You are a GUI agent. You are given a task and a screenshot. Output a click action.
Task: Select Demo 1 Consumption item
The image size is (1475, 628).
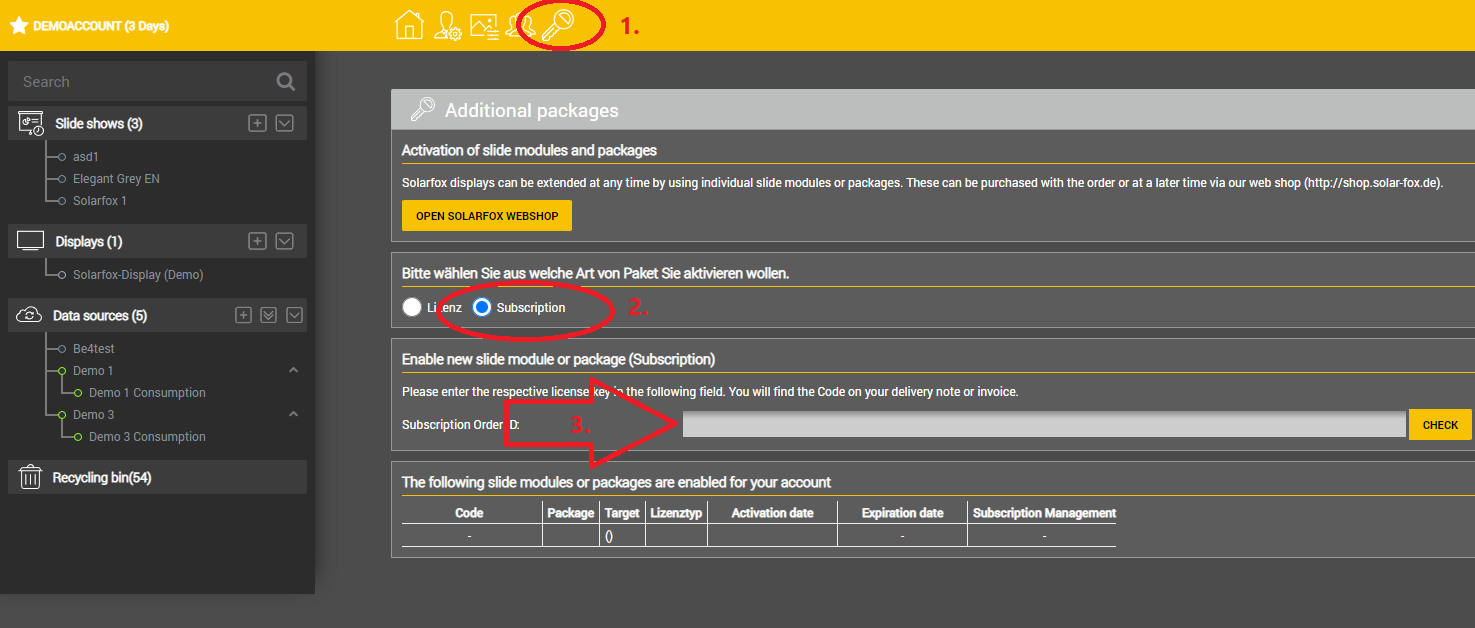point(147,393)
